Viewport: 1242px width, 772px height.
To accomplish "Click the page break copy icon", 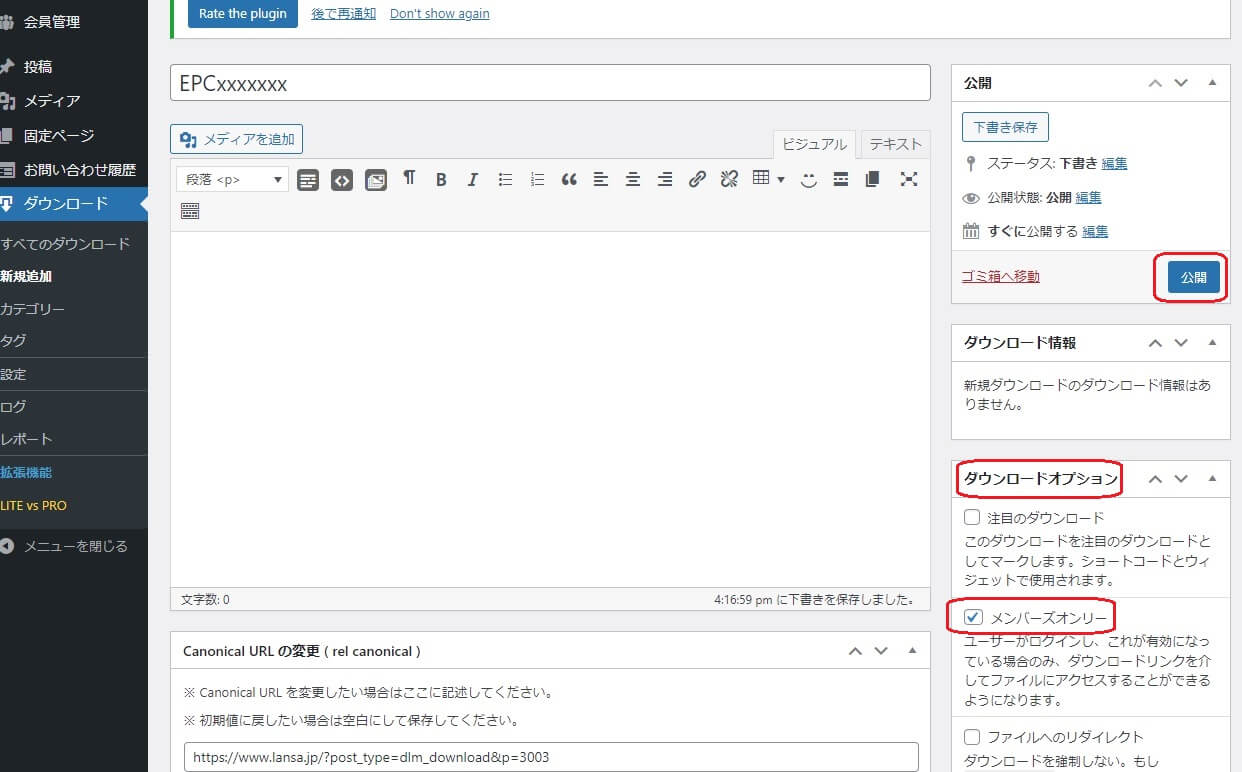I will (x=872, y=180).
